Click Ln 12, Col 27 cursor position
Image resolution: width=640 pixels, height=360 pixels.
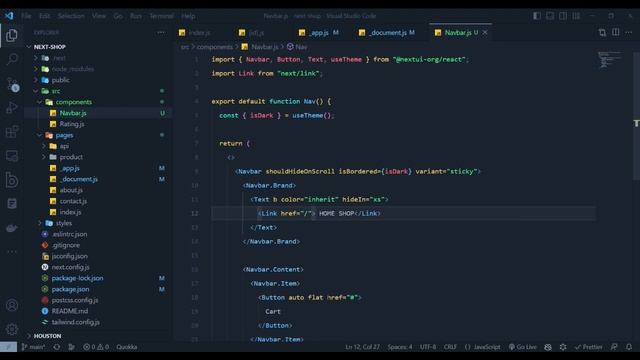[362, 347]
